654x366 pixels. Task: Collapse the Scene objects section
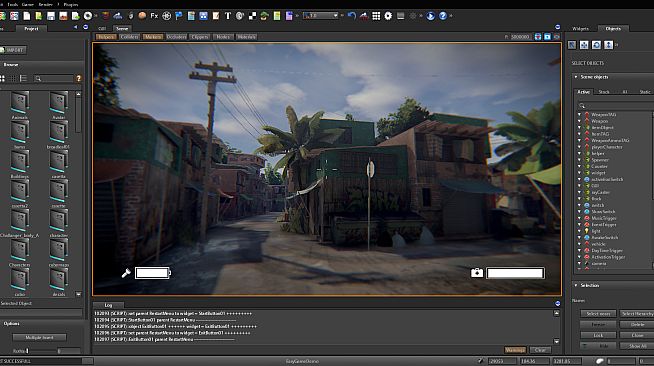point(576,77)
